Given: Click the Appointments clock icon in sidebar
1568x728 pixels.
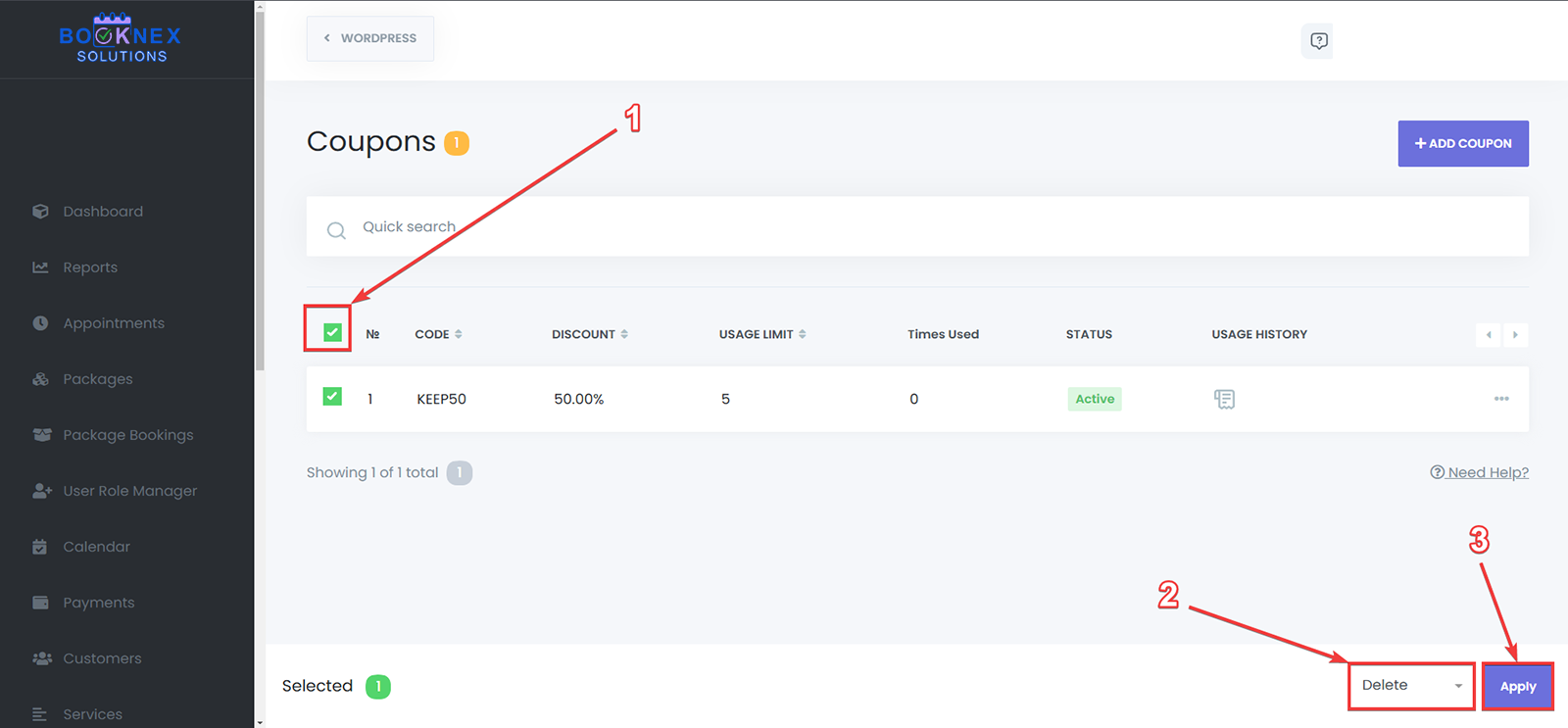Looking at the screenshot, I should 40,323.
